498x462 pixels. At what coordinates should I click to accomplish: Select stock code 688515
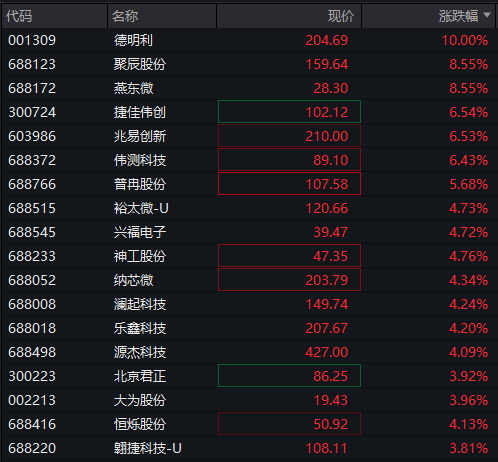click(x=32, y=208)
